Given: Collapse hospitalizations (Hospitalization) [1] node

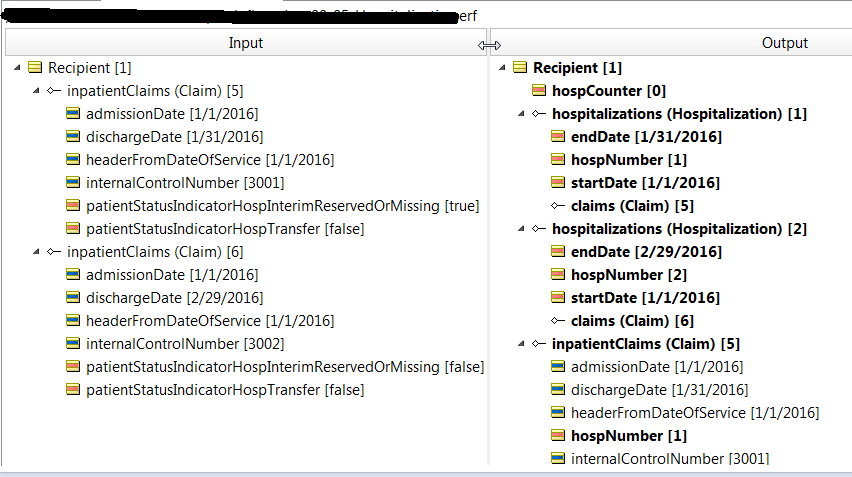Looking at the screenshot, I should coord(522,114).
